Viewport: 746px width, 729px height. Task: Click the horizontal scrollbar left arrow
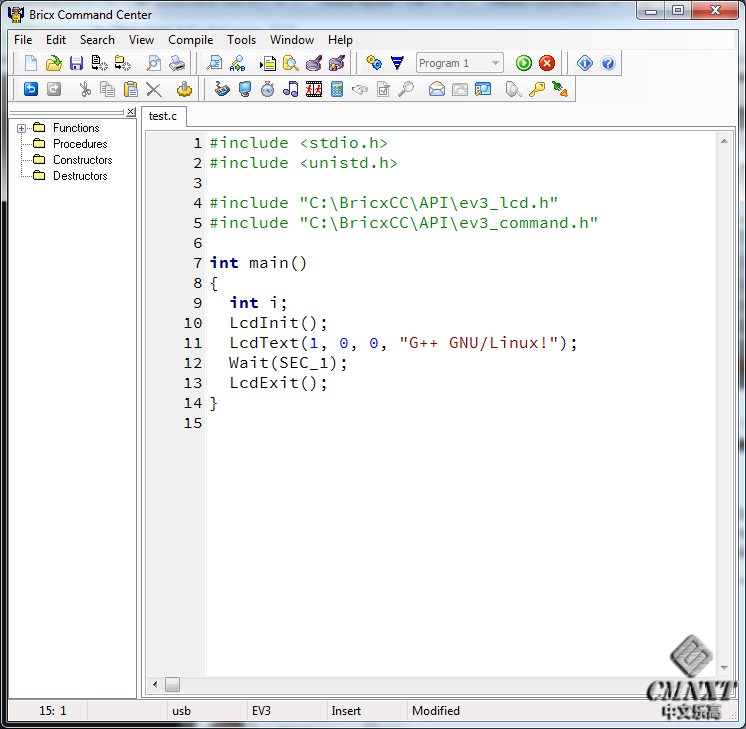(155, 684)
